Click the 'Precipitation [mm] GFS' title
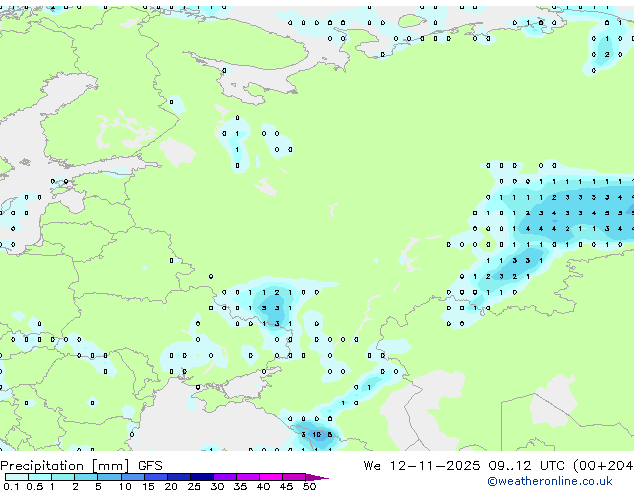 [81, 466]
